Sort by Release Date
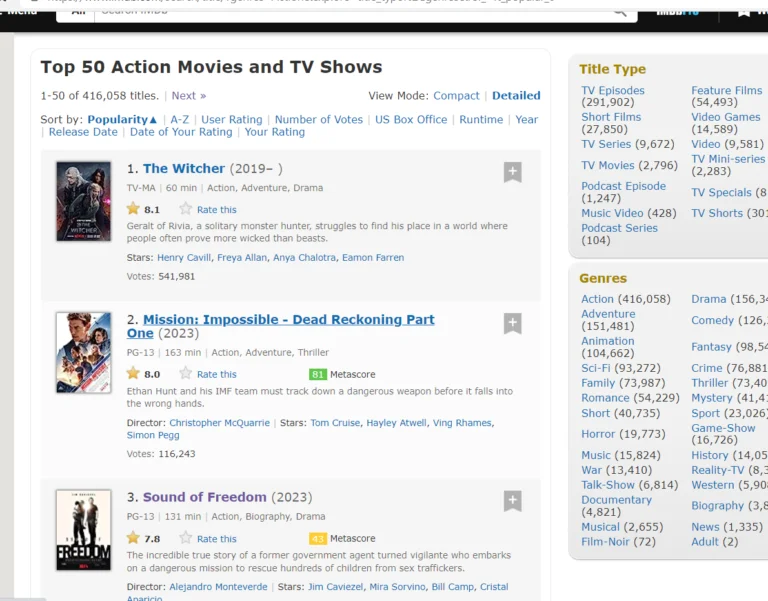The width and height of the screenshot is (768, 601). [x=83, y=132]
